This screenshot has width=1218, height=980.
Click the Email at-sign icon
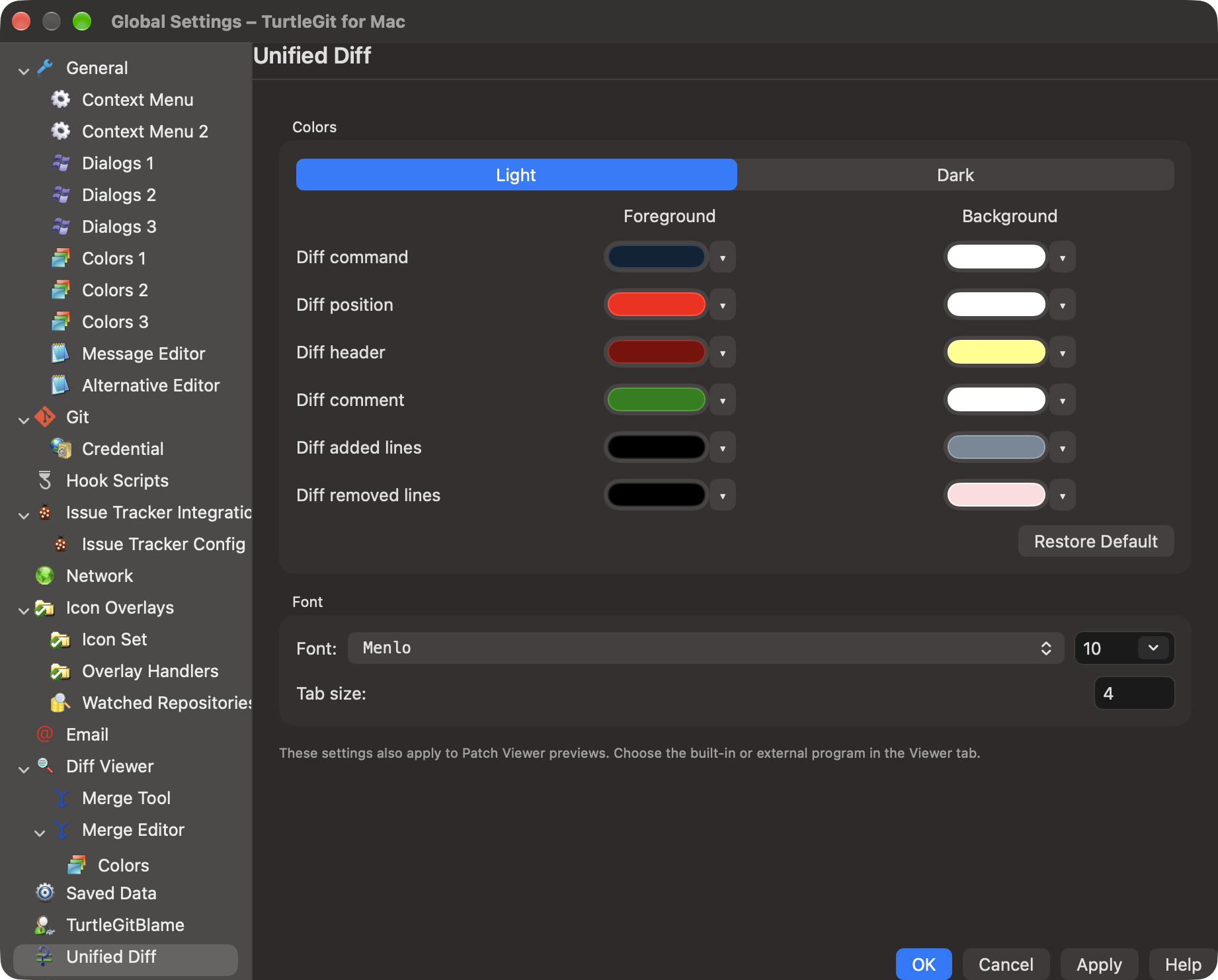point(45,734)
